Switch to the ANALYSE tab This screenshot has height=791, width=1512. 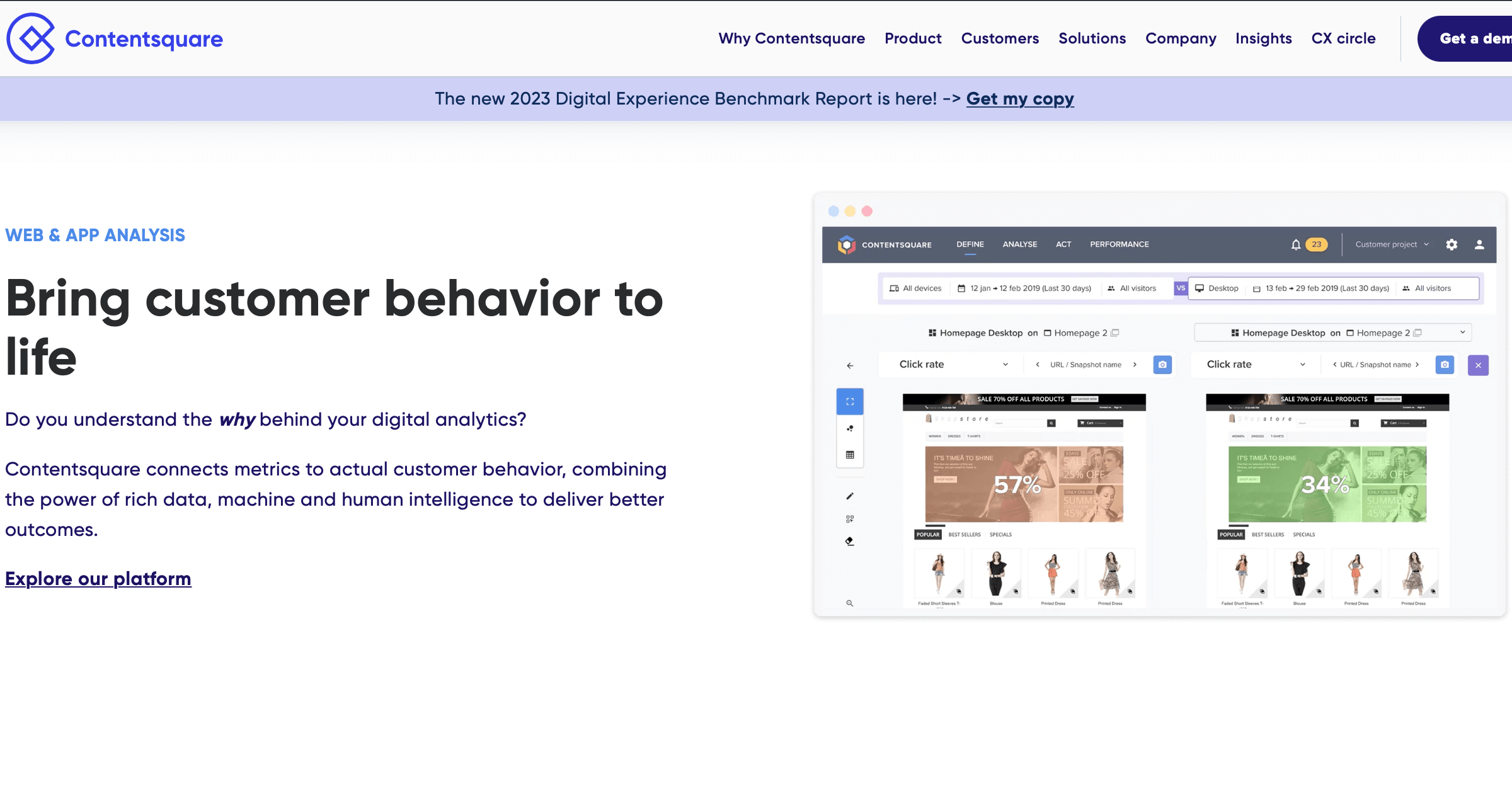pyautogui.click(x=1019, y=244)
